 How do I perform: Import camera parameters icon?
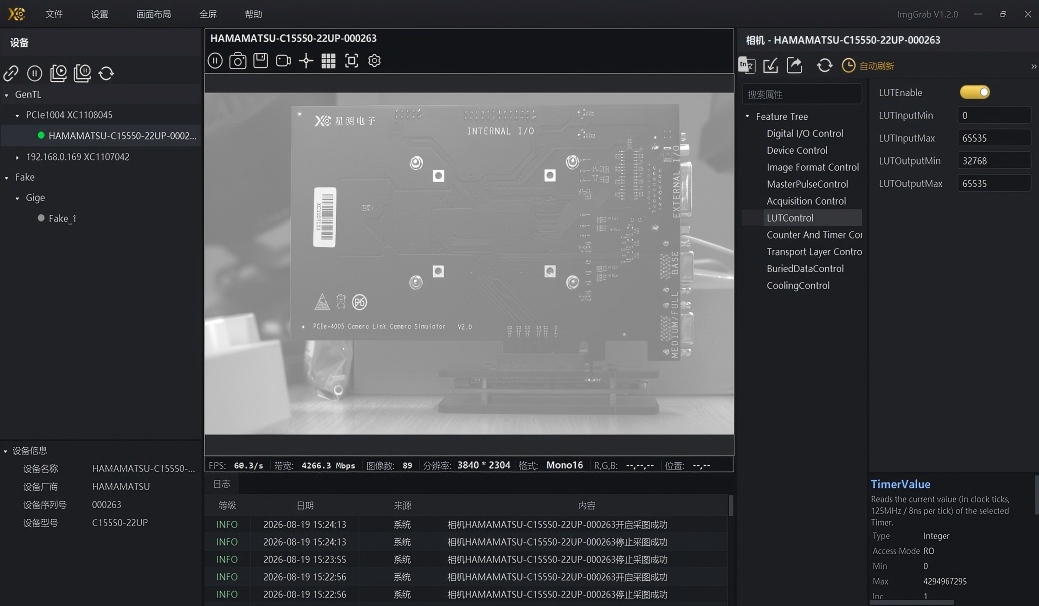pyautogui.click(x=770, y=65)
